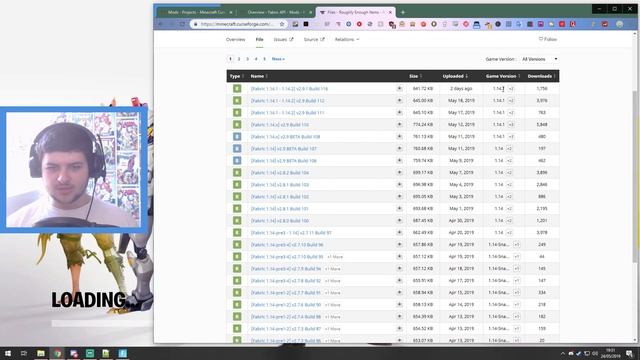Switch to 'Overview - Fabric API' browser tab
This screenshot has height=360, width=640.
pyautogui.click(x=276, y=12)
